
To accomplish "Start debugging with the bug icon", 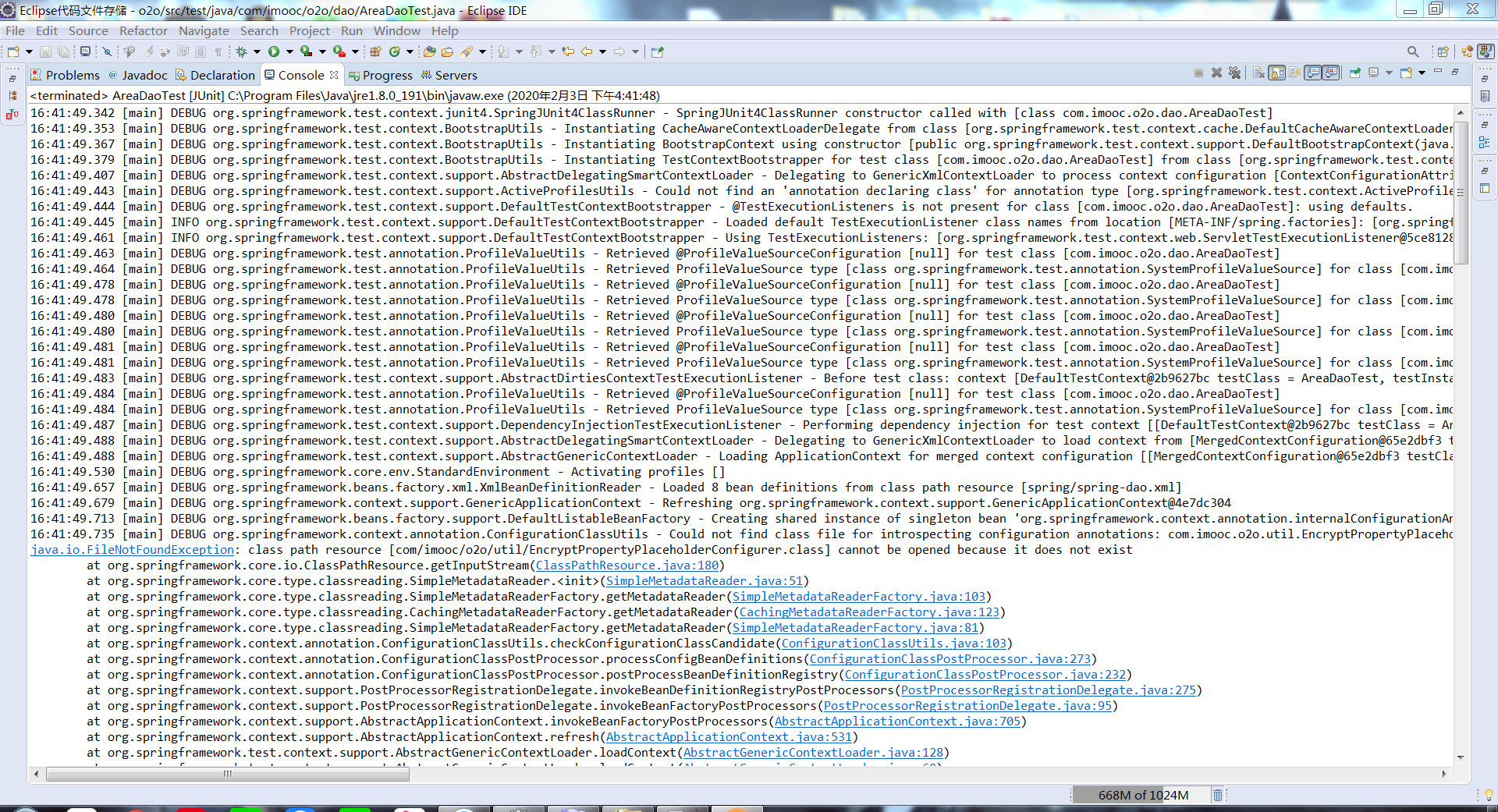I will point(242,51).
